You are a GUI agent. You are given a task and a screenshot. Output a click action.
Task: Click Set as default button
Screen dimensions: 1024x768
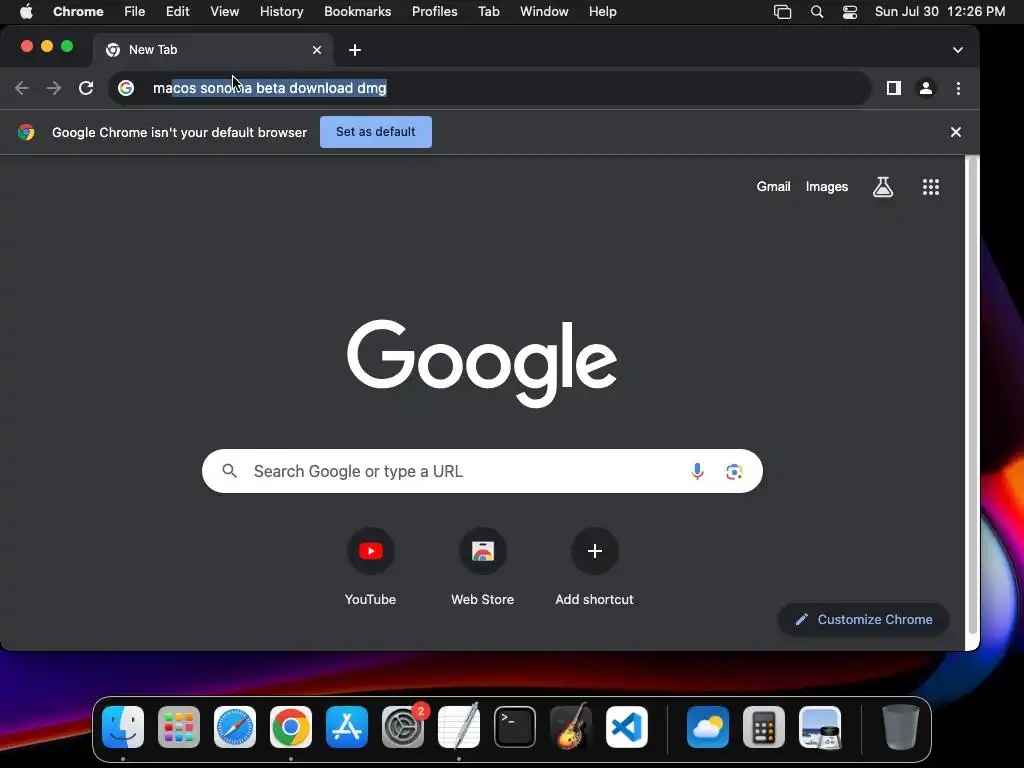point(376,132)
